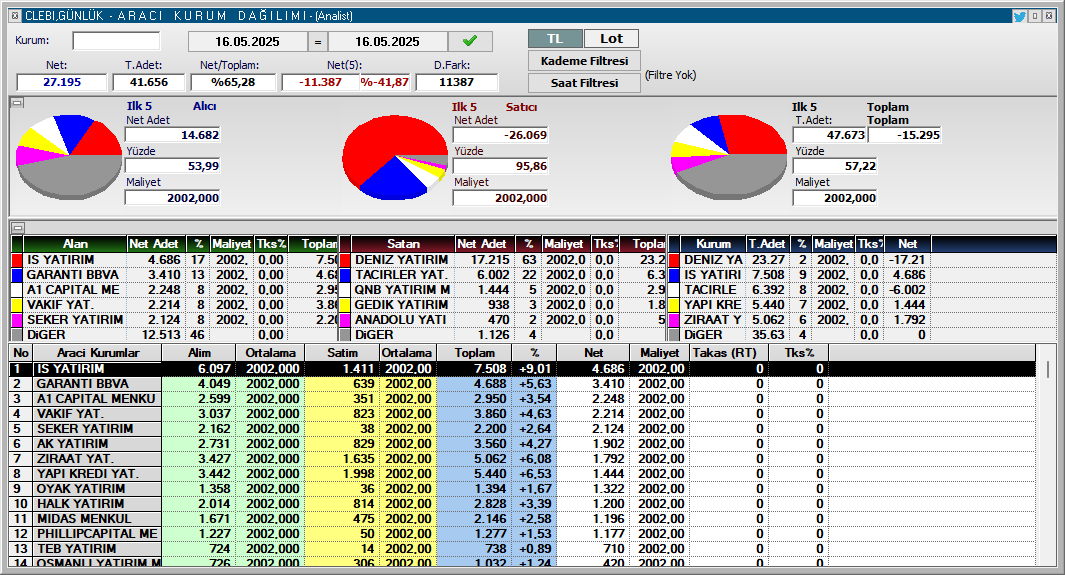The height and width of the screenshot is (575, 1065).
Task: Click the Toplam total pie chart
Action: [729, 157]
